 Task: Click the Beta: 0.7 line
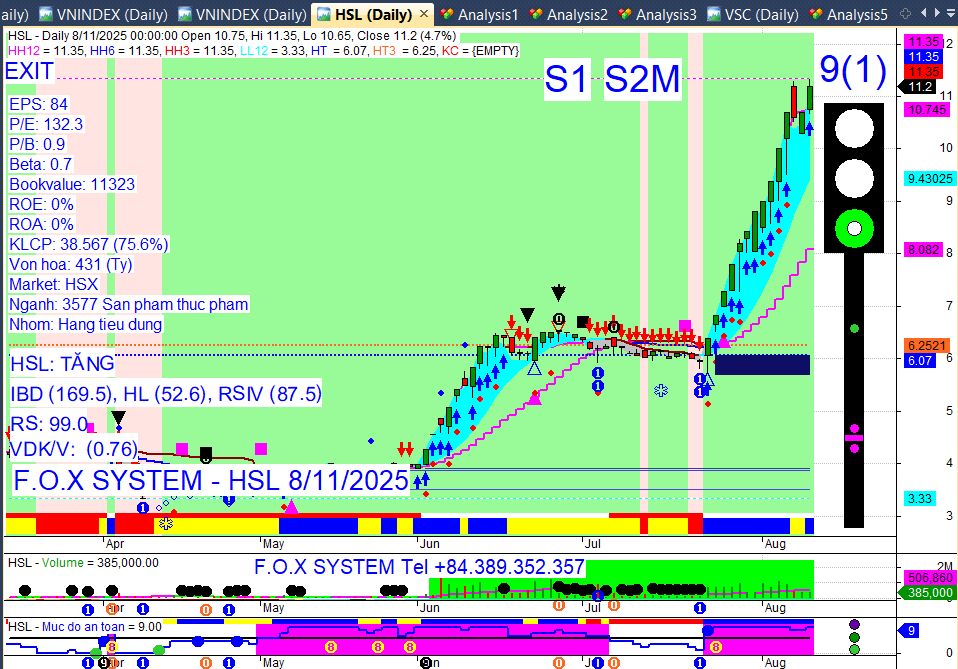(40, 164)
